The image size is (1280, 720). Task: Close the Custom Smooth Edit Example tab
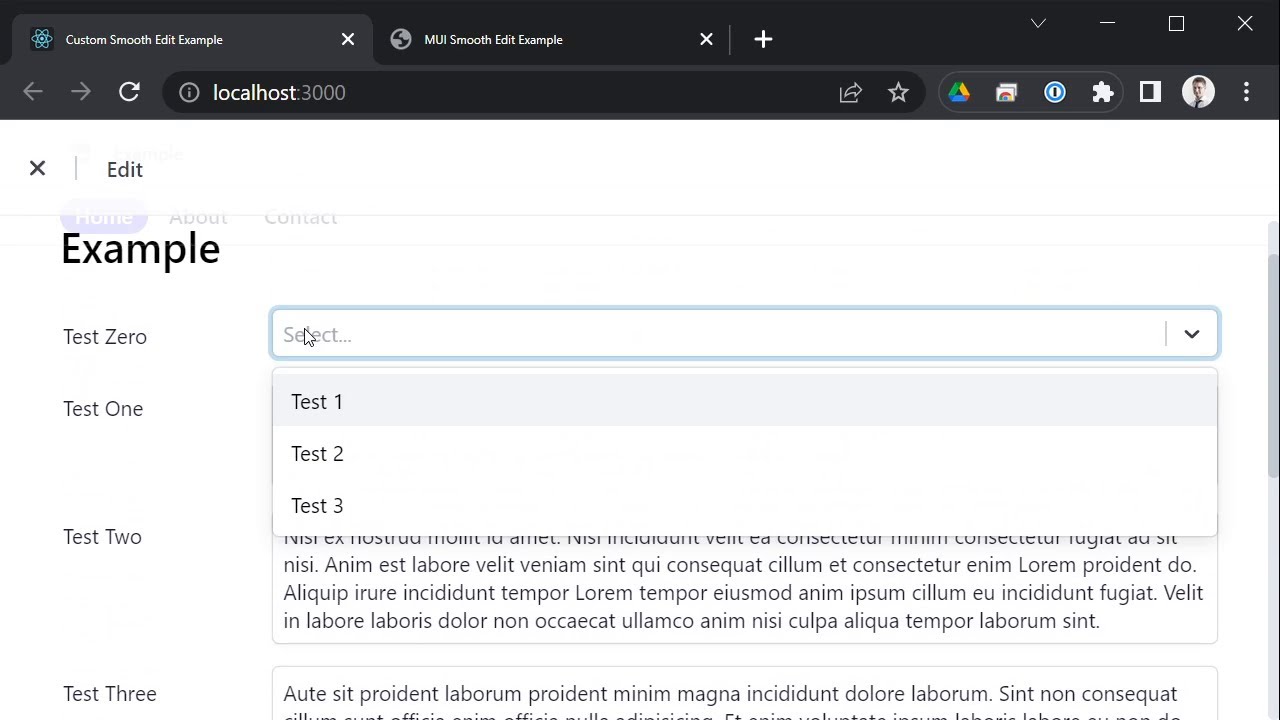pyautogui.click(x=347, y=39)
